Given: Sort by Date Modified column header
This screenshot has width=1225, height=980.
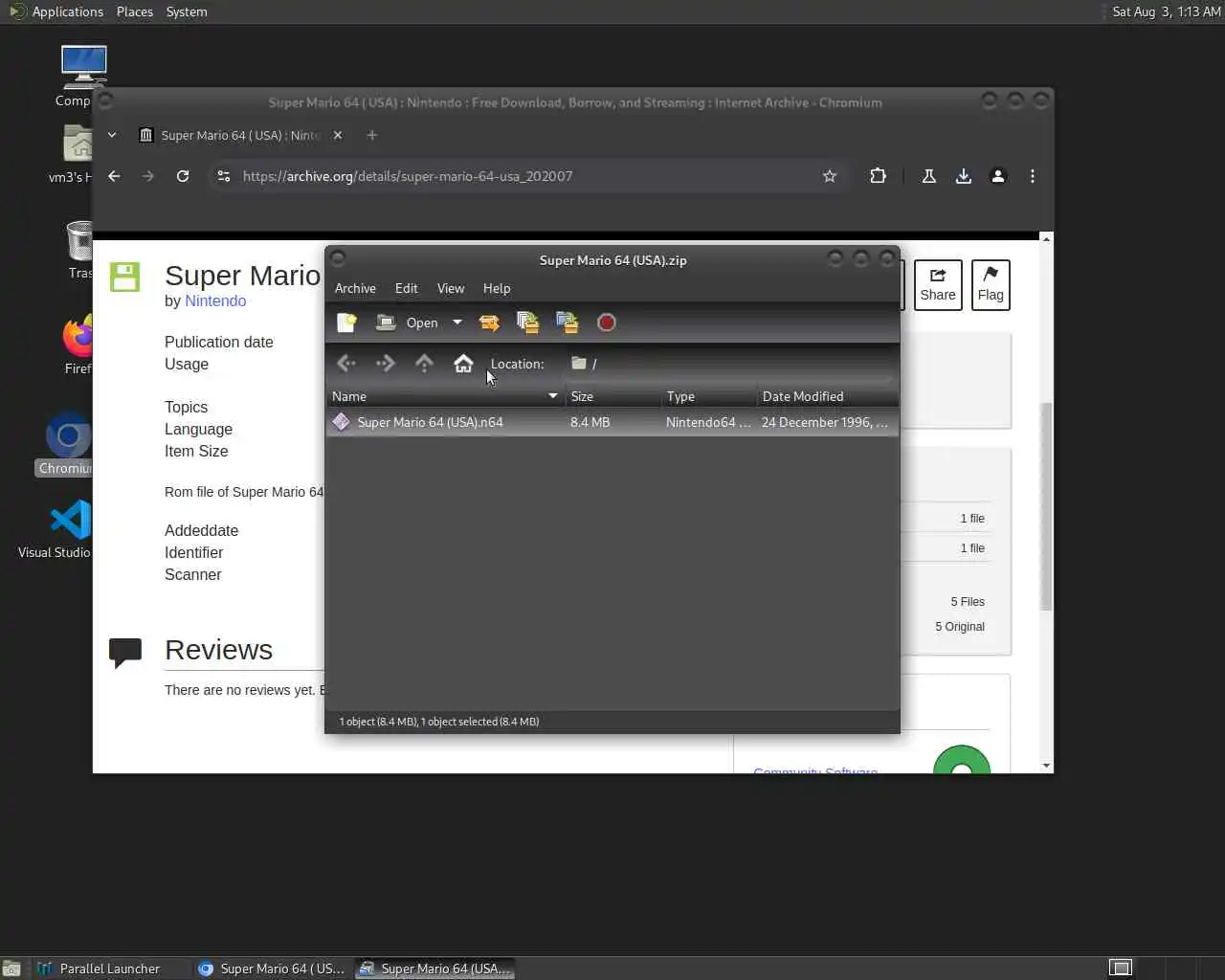Looking at the screenshot, I should pos(827,396).
